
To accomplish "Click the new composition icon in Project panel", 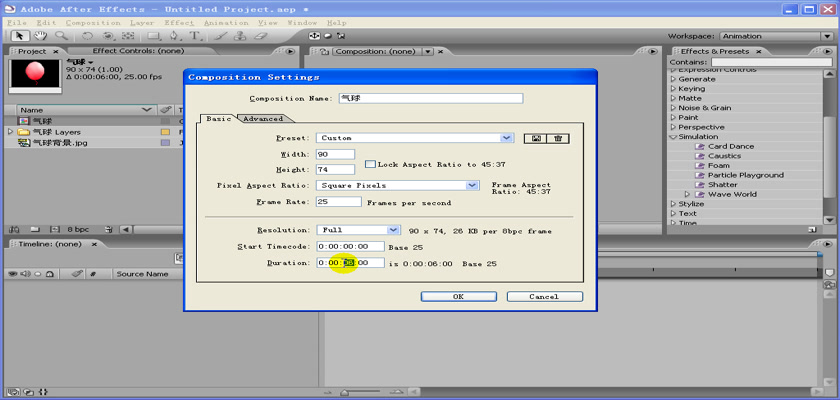I will click(x=54, y=230).
